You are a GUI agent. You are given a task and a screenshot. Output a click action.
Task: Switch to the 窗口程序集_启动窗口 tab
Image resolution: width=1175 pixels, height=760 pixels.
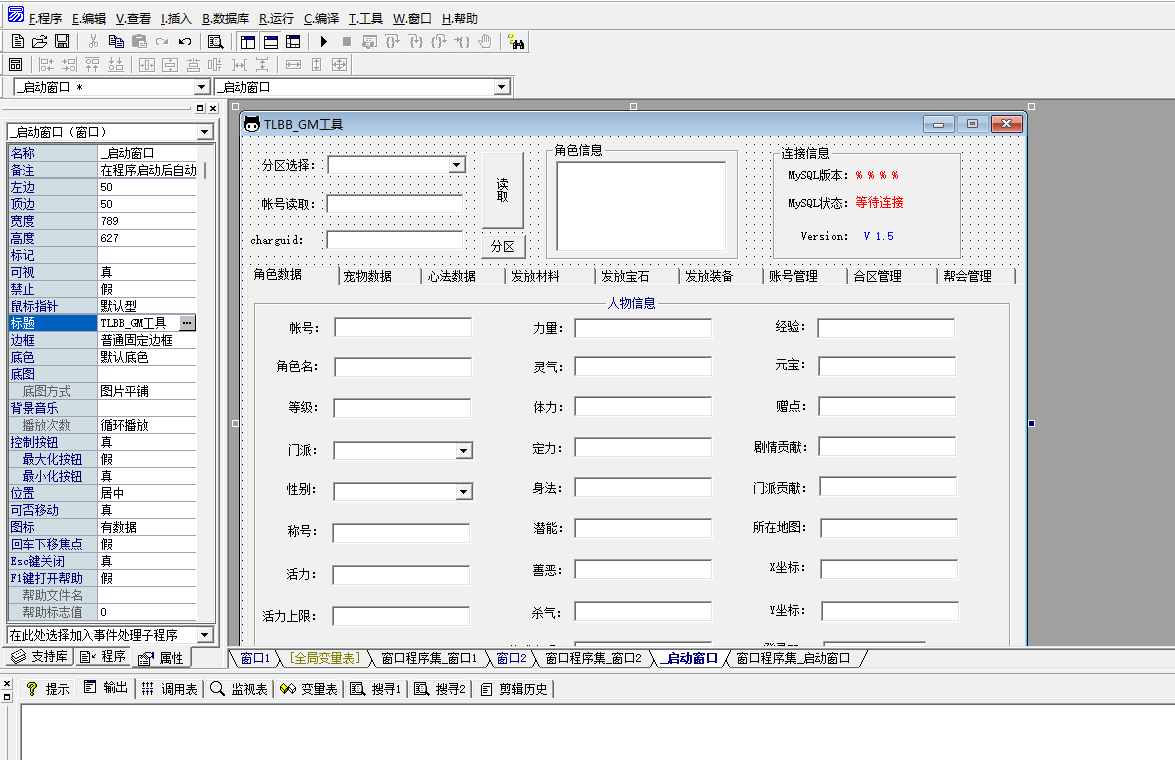click(793, 658)
